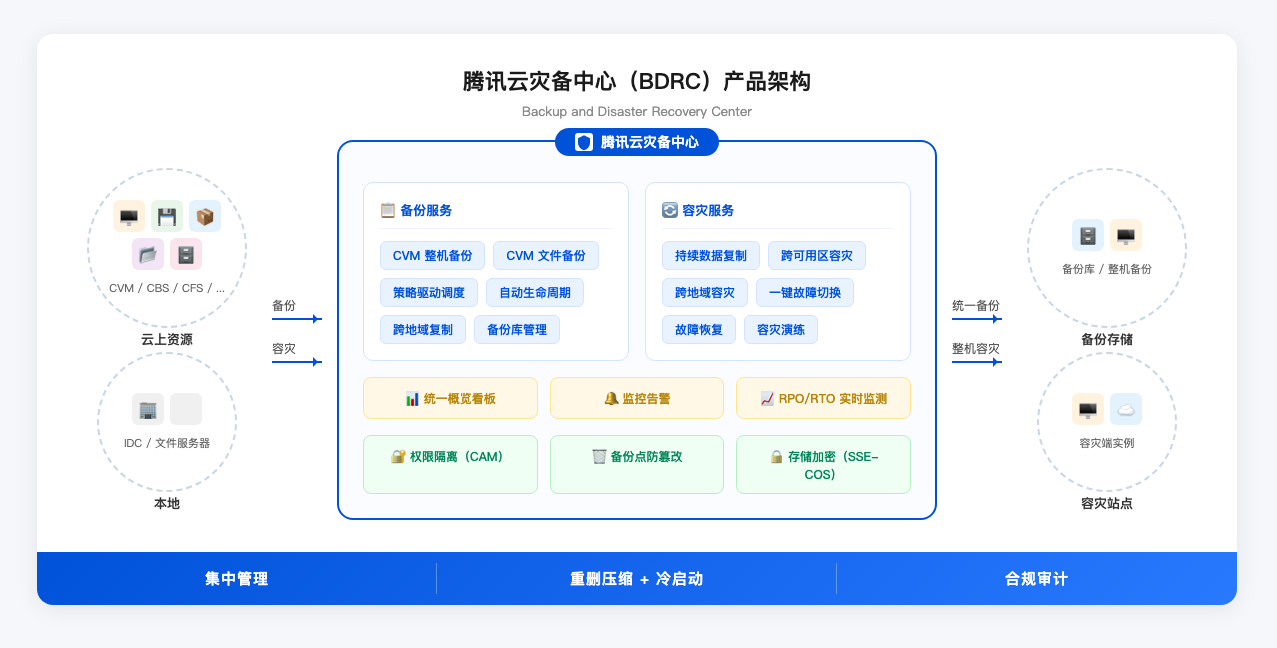Select the 持续数据复制 tag
The width and height of the screenshot is (1277, 648).
711,255
